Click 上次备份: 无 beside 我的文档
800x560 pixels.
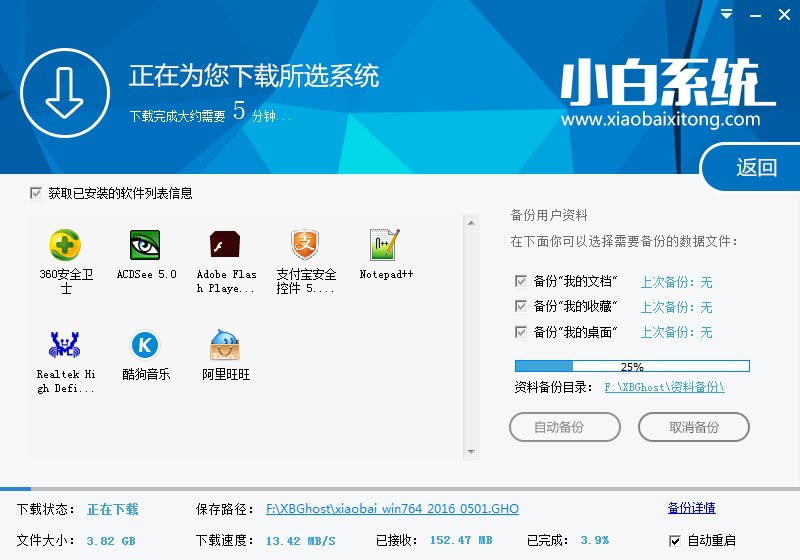pyautogui.click(x=676, y=282)
